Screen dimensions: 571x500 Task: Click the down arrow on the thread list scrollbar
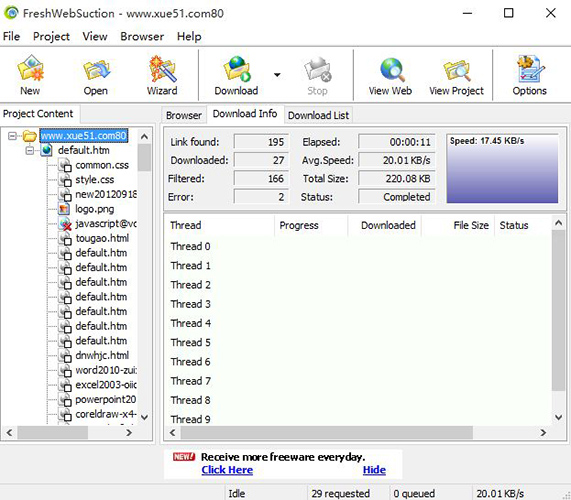pos(559,417)
